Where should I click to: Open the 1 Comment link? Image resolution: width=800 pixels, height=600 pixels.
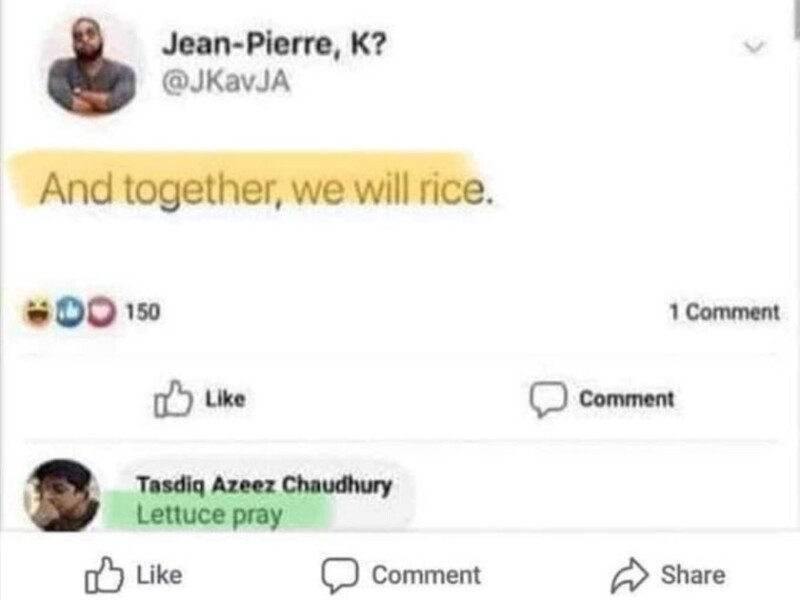[x=724, y=312]
